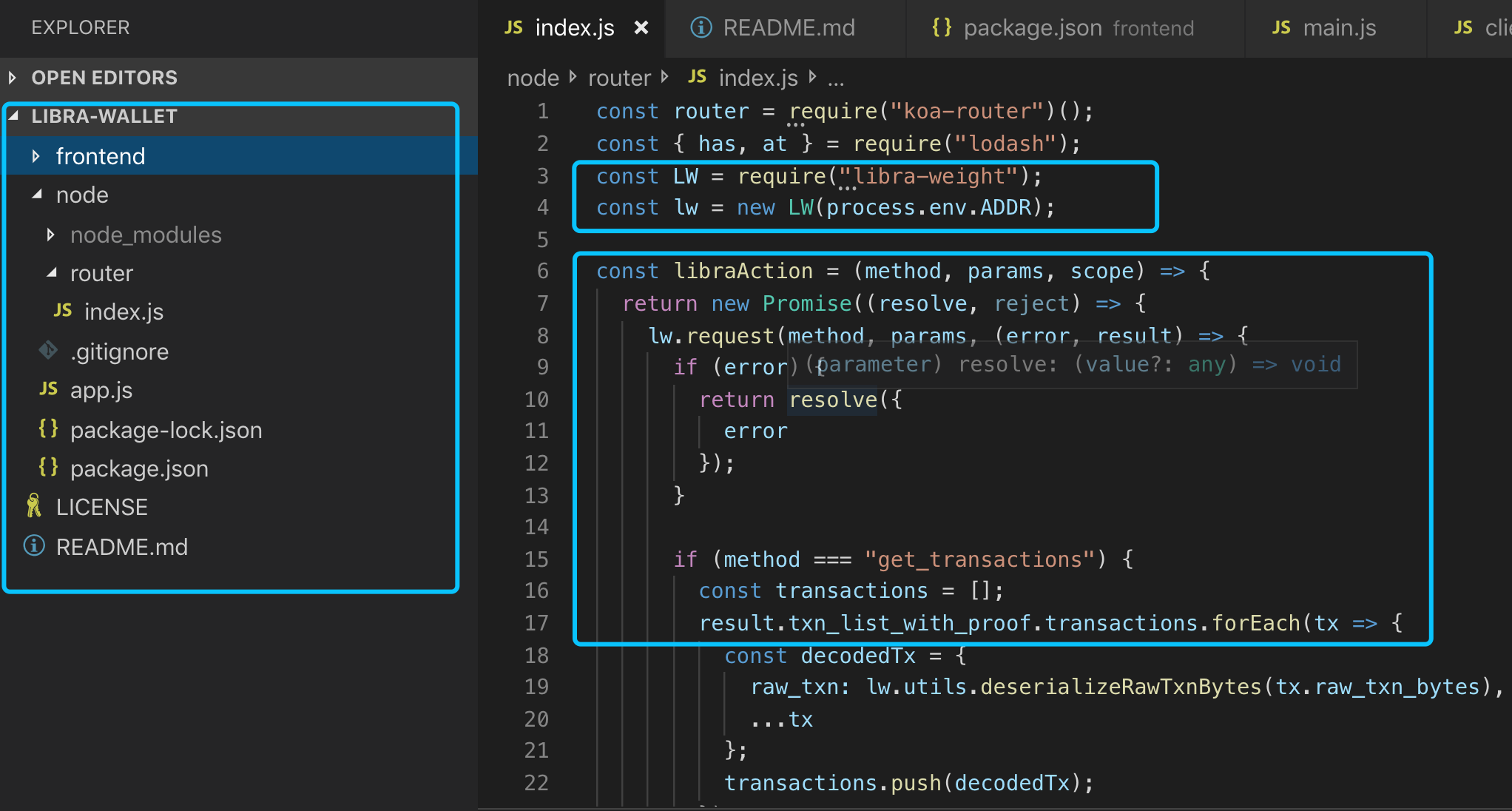Switch to the README.md tab
The image size is (1512, 811).
point(788,28)
